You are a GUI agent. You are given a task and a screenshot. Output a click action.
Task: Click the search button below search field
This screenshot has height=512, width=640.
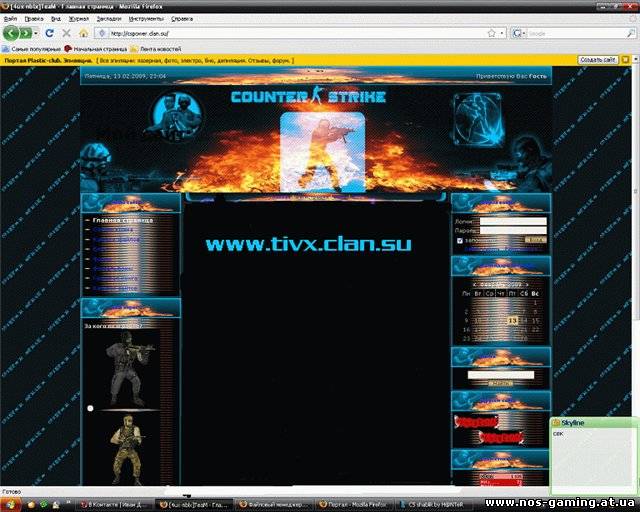point(501,383)
